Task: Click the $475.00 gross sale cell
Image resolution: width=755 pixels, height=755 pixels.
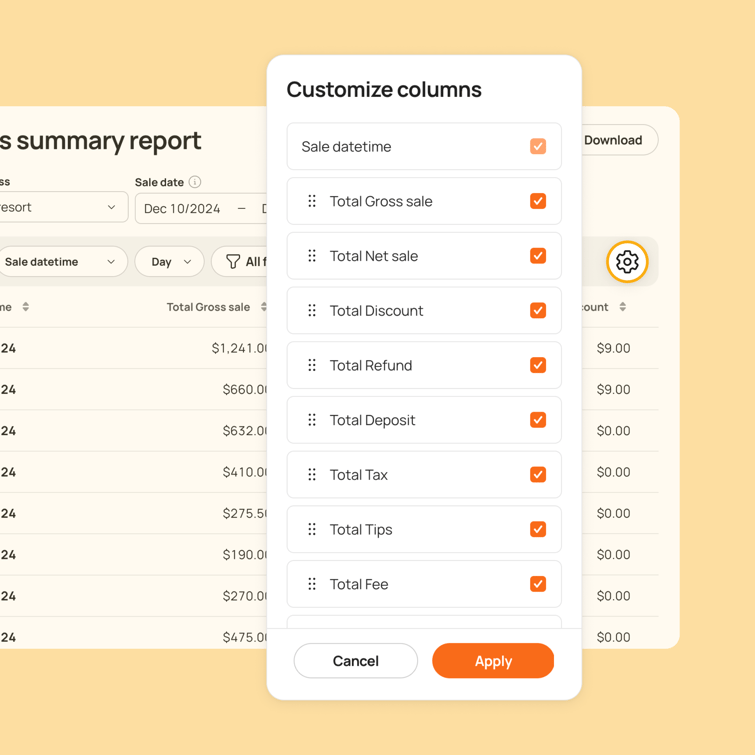Action: (245, 637)
